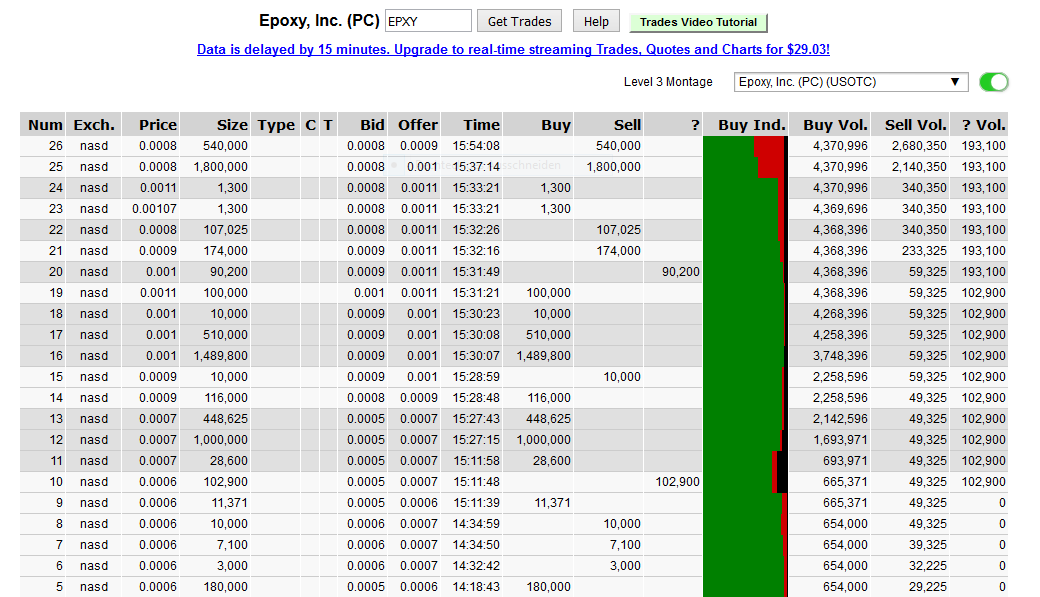Open the Epoxy, Inc. (PC) (USOTC) dropdown

tap(850, 82)
